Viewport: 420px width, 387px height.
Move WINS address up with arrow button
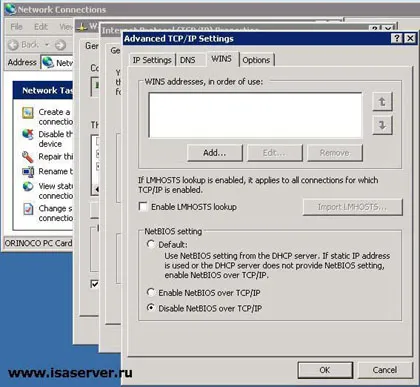click(382, 102)
